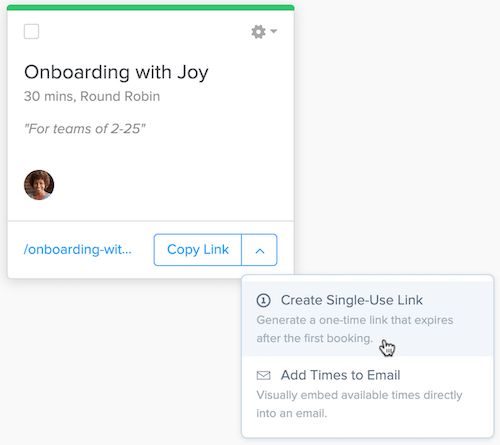Click the Copy Link button
The width and height of the screenshot is (500, 445).
[198, 250]
